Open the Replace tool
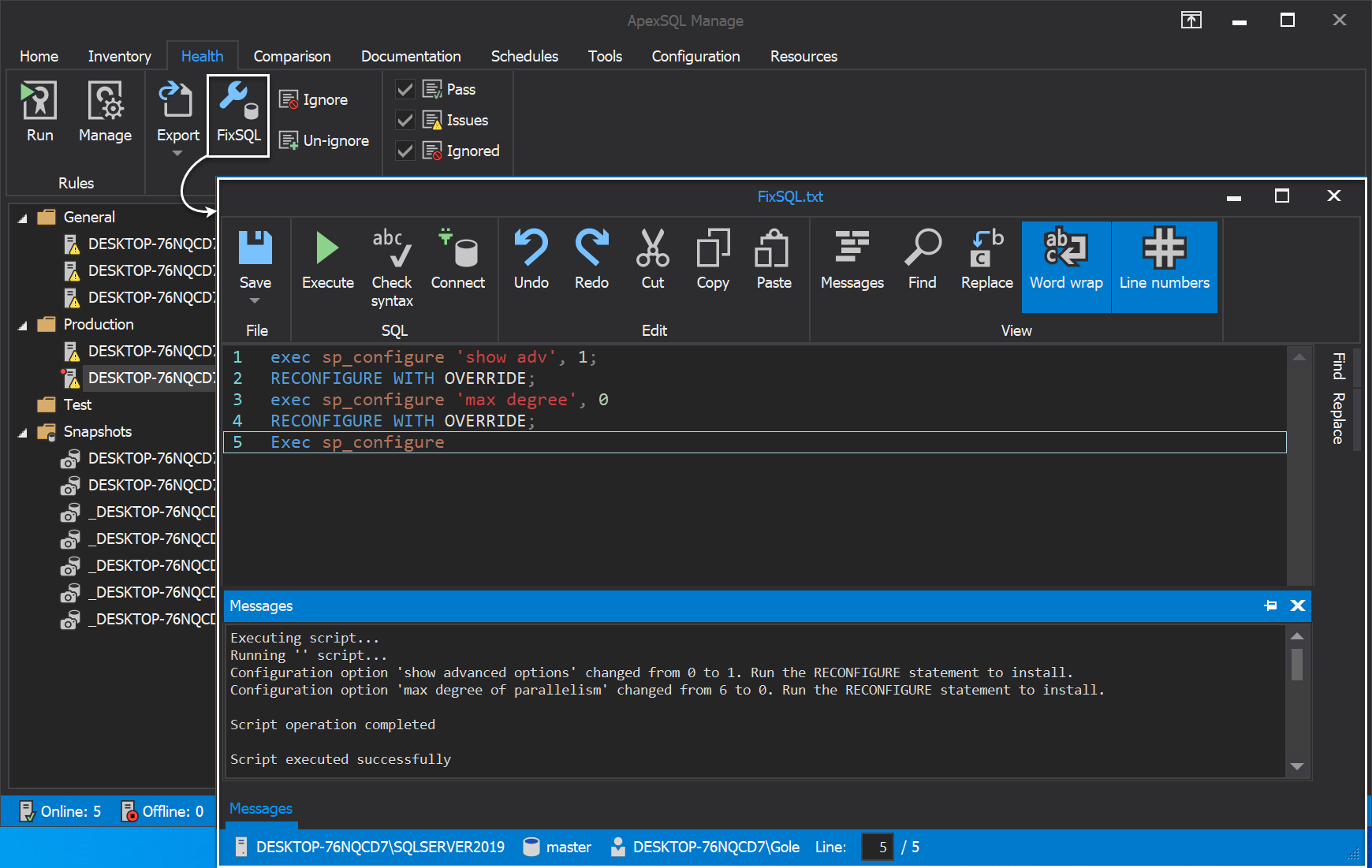The width and height of the screenshot is (1372, 868). coord(986,260)
